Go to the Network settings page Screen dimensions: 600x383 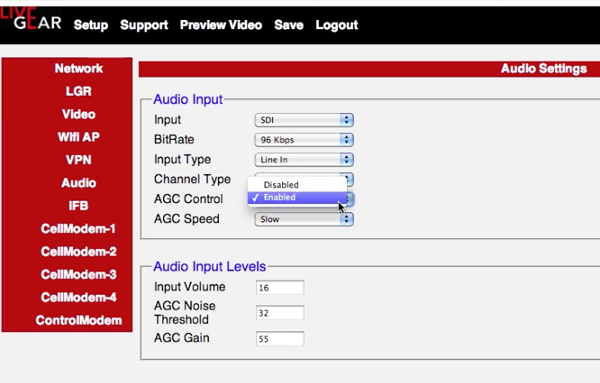click(x=78, y=68)
